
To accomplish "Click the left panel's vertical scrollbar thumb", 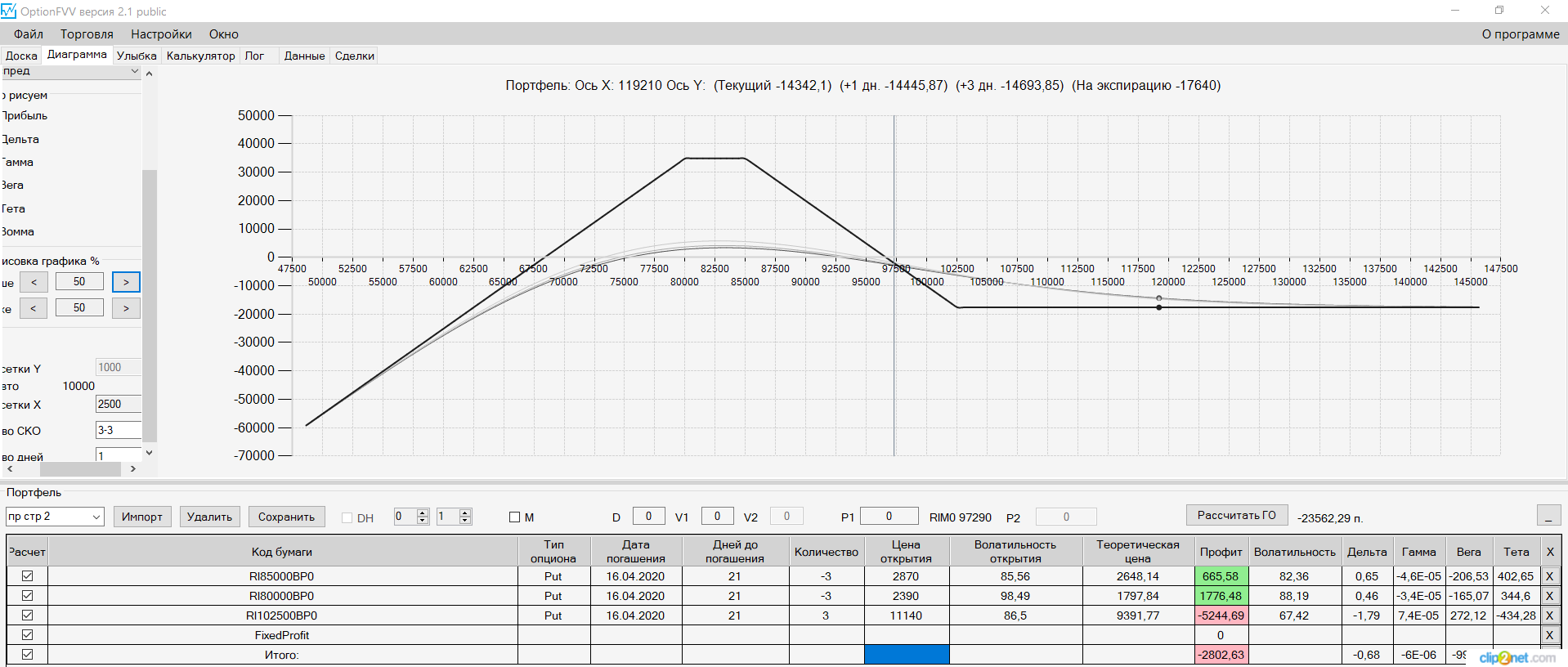I will tap(149, 306).
